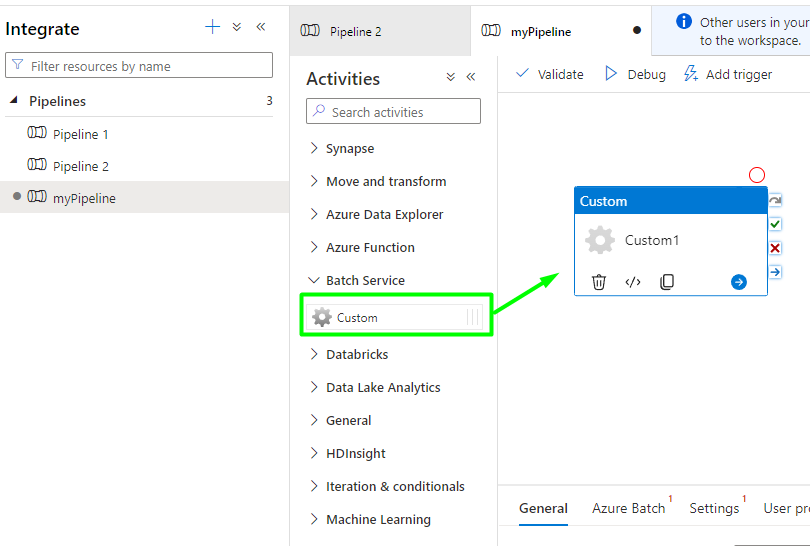Click the unsaved dot on the myPipeline tab
The width and height of the screenshot is (810, 546).
tap(637, 30)
